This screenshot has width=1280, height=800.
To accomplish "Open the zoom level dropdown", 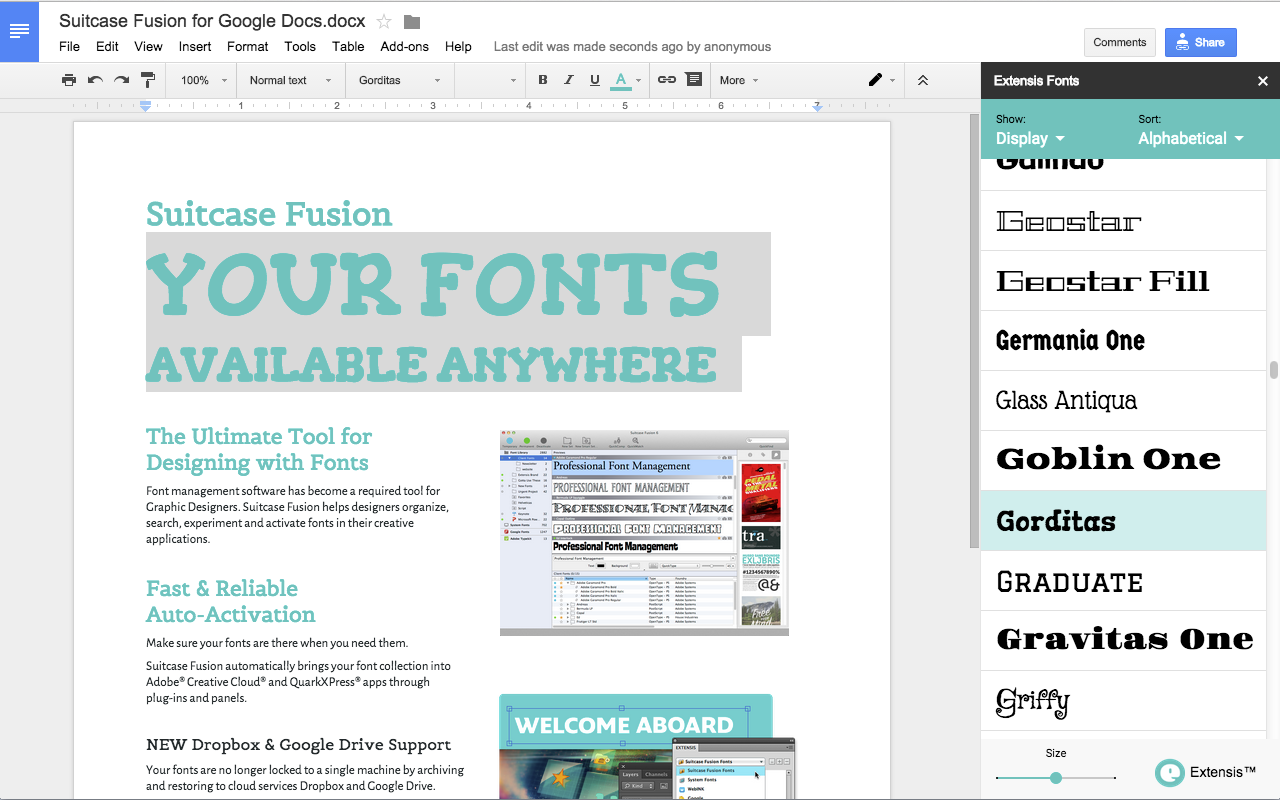I will (x=204, y=80).
